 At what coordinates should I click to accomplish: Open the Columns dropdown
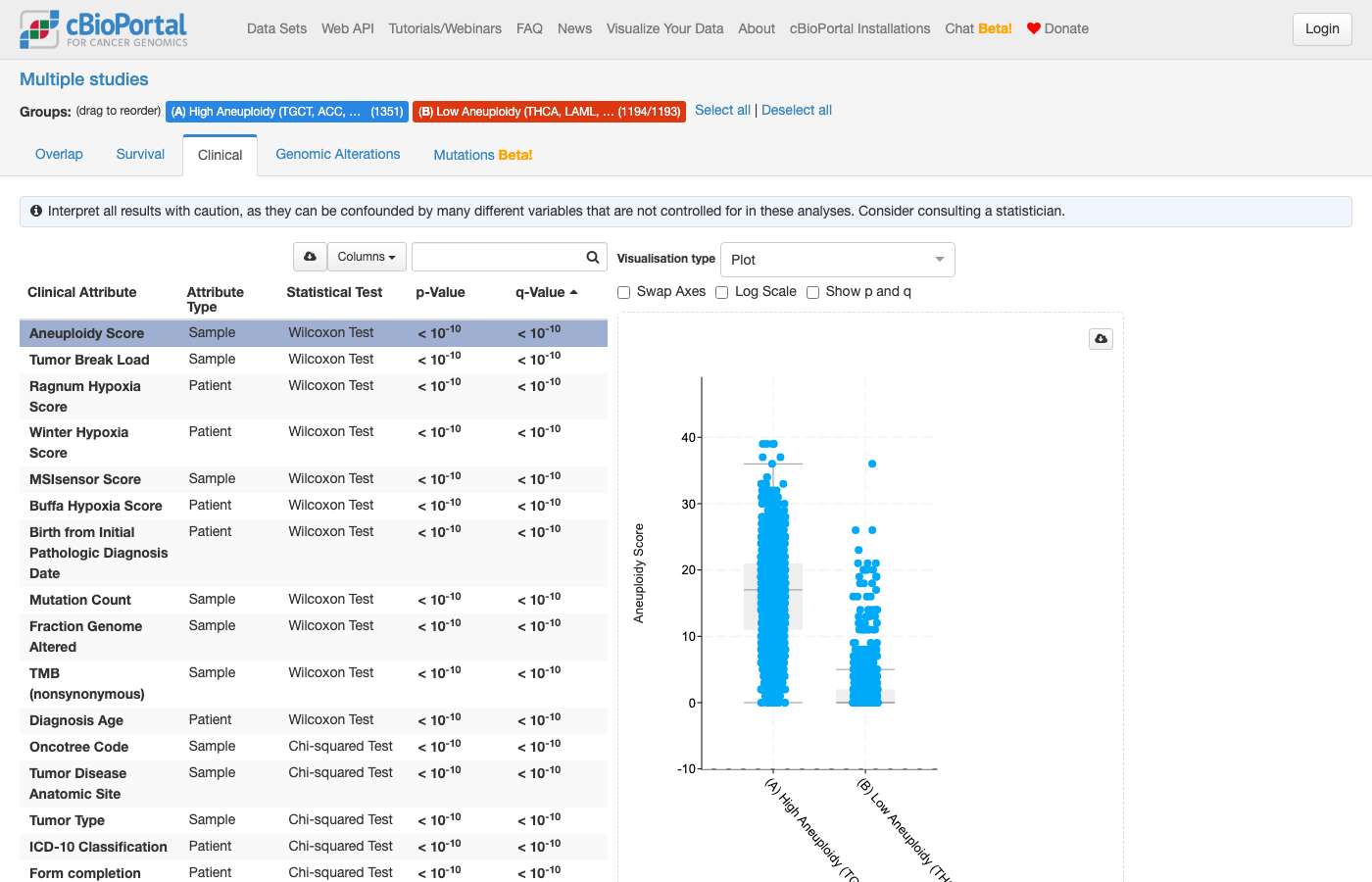coord(367,257)
